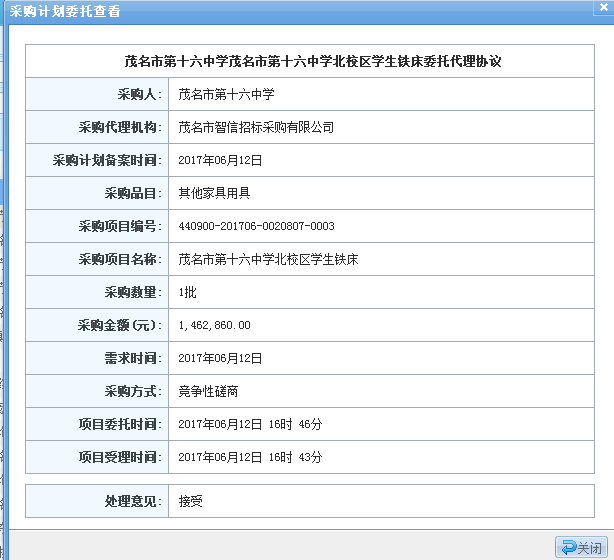This screenshot has width=614, height=560.
Task: Click the amount value 1,462,860.00
Action: coord(214,325)
